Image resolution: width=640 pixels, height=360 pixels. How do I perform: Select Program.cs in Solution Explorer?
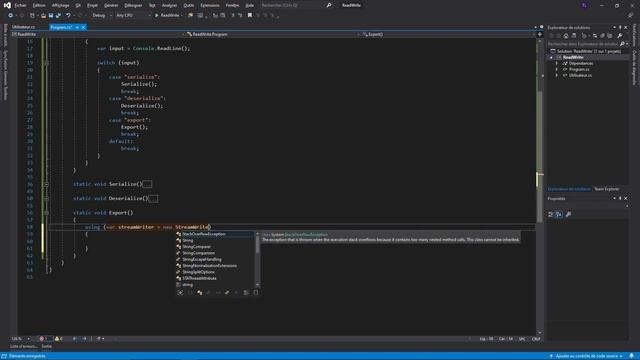[x=579, y=69]
